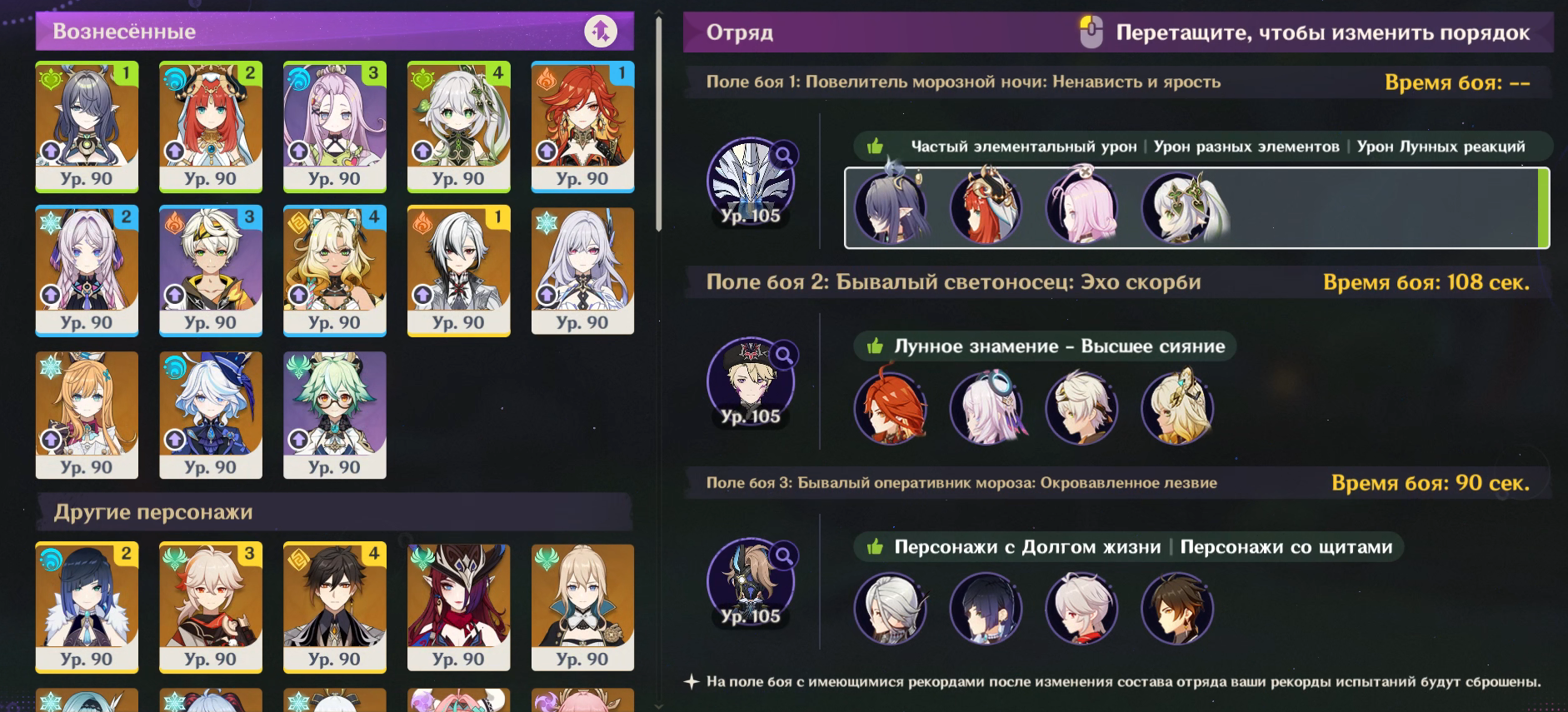Select Furina card with blue hat

(x=211, y=415)
